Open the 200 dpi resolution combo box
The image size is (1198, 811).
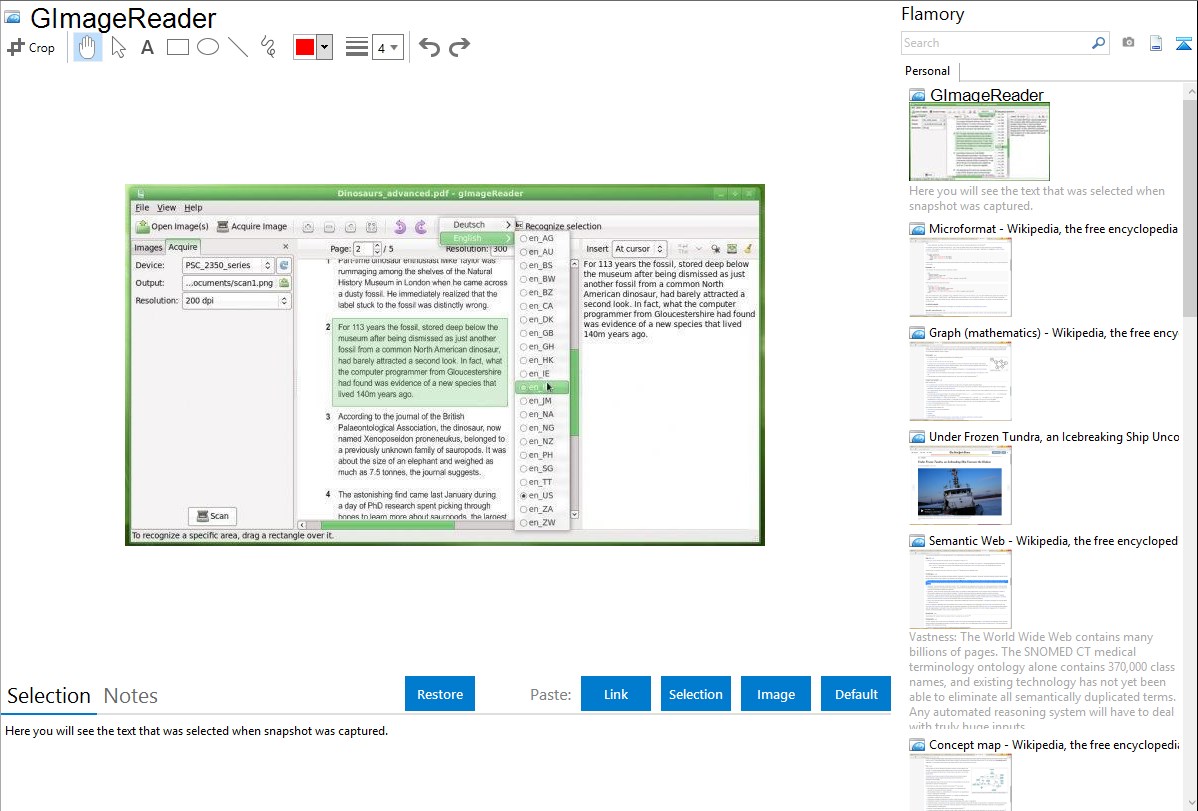click(x=236, y=300)
